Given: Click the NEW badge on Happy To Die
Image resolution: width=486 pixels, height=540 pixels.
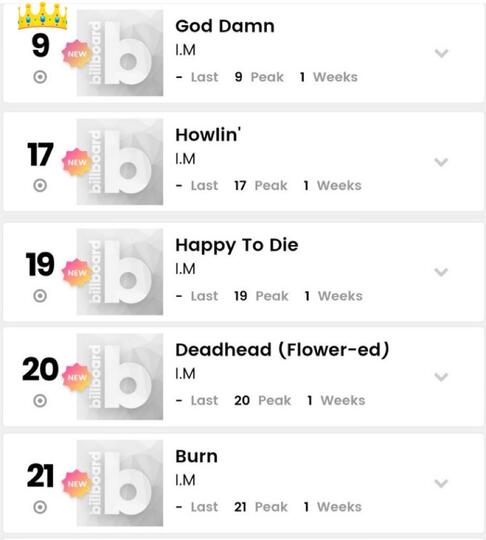Looking at the screenshot, I should click(x=76, y=273).
